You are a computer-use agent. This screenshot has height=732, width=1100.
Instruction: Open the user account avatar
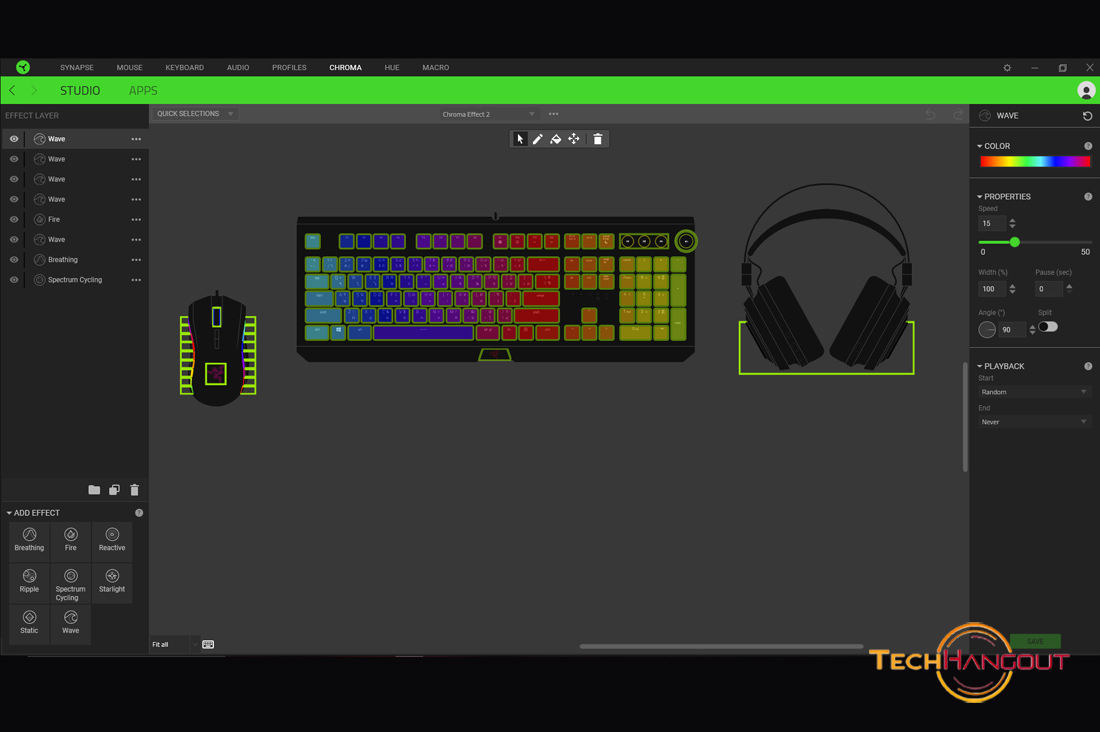[1086, 91]
